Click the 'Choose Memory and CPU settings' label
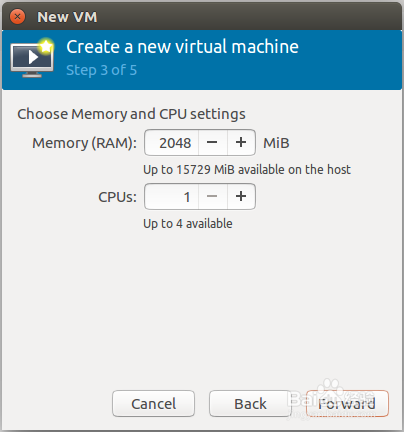This screenshot has width=404, height=432. [131, 114]
